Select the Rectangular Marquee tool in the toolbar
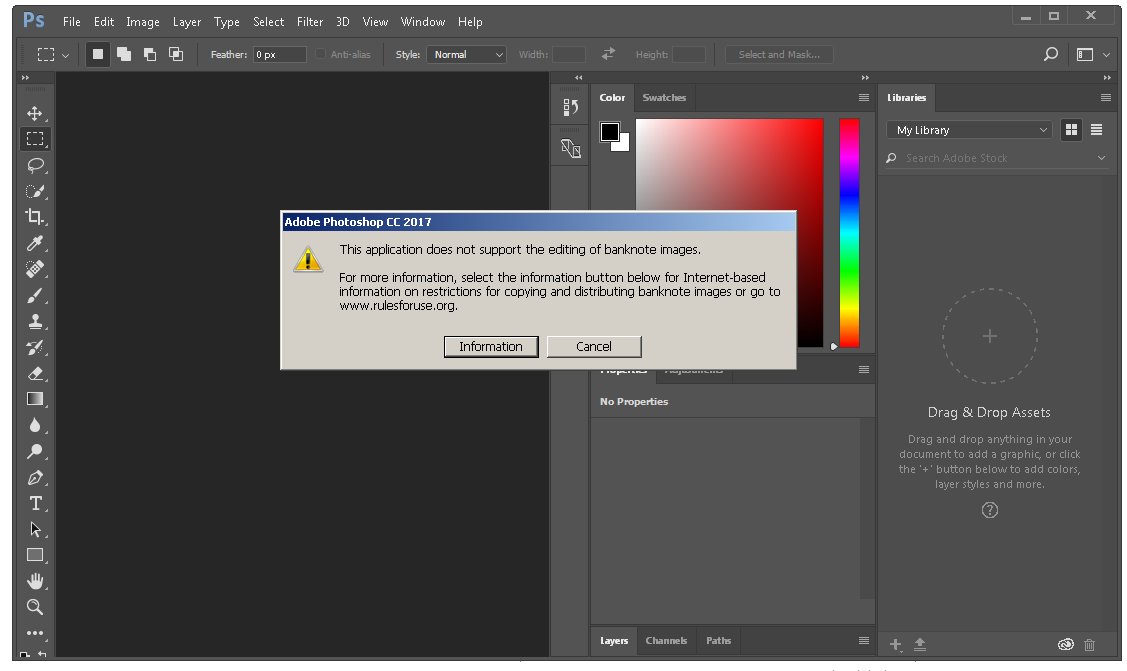This screenshot has width=1127, height=671. coord(34,139)
